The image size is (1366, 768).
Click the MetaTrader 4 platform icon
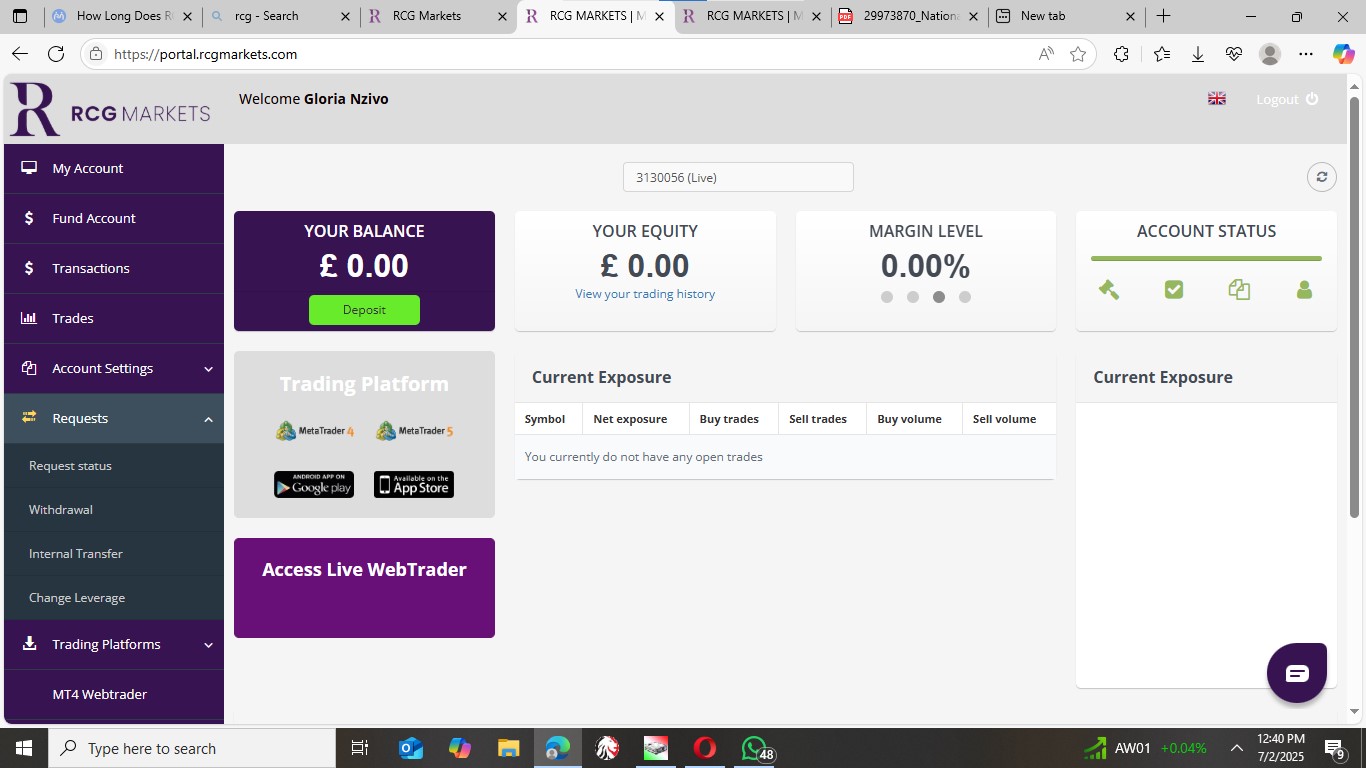[x=314, y=431]
